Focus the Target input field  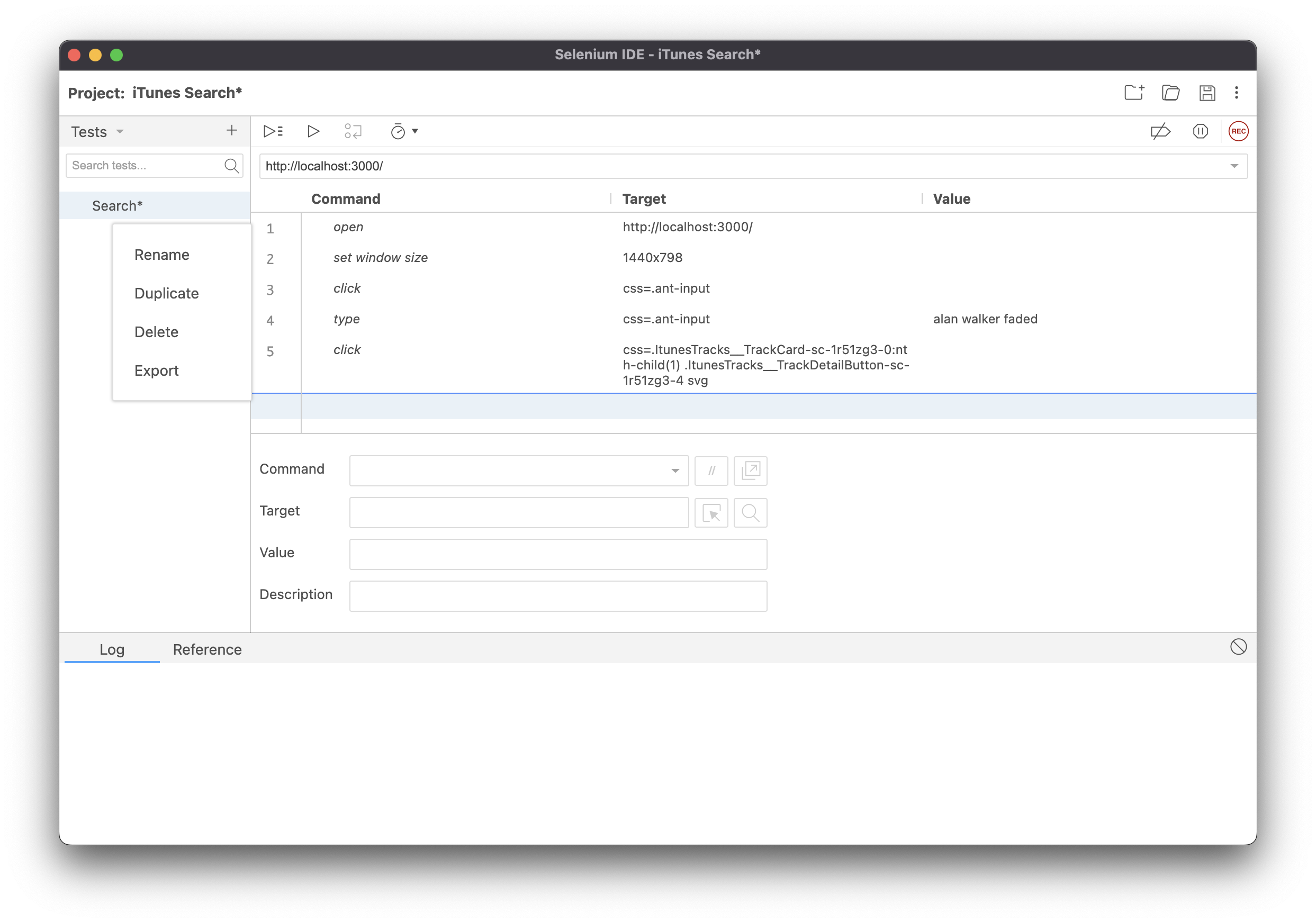[519, 512]
